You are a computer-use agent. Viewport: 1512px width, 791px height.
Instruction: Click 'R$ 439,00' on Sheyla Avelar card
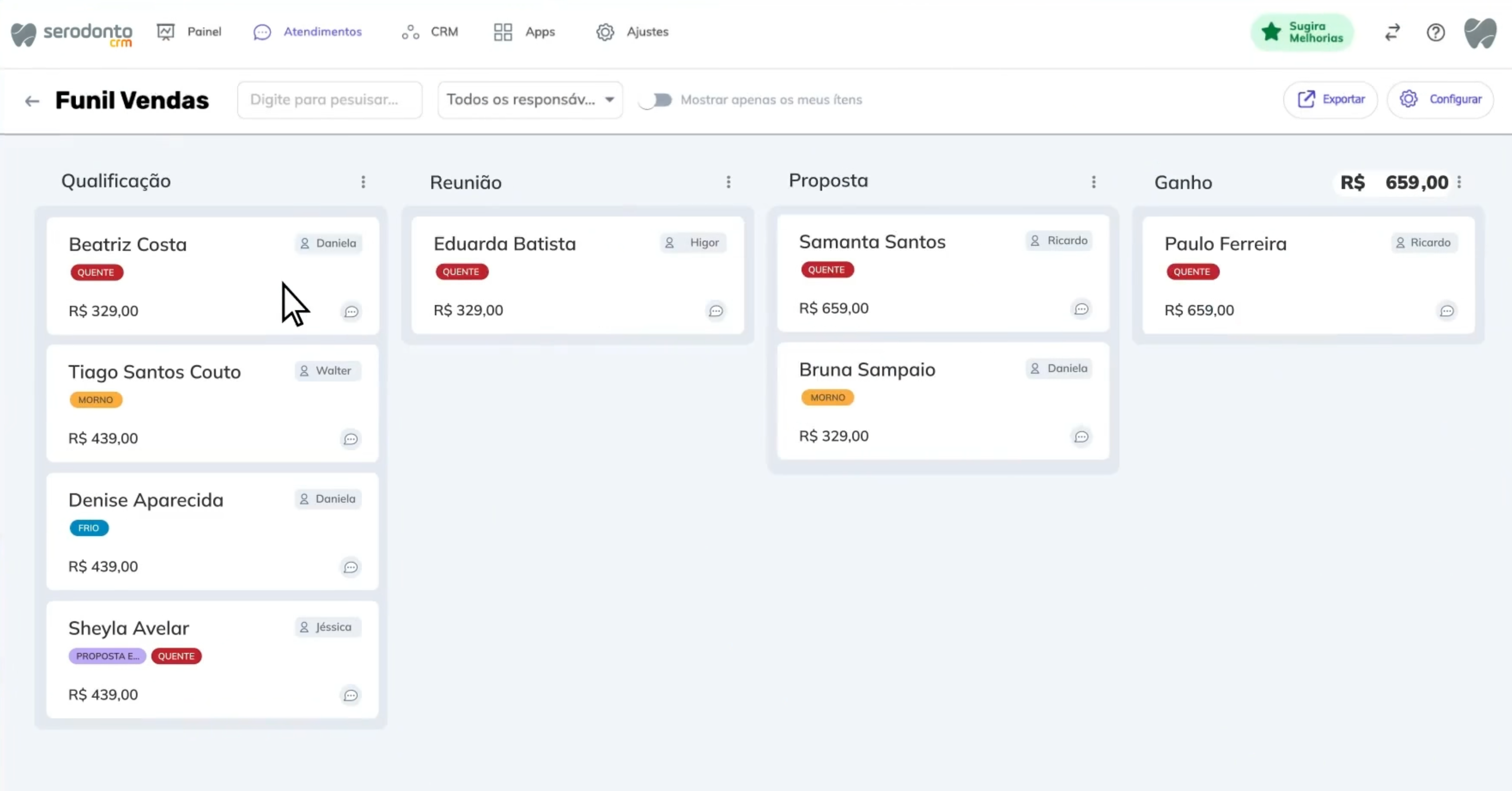click(x=103, y=695)
